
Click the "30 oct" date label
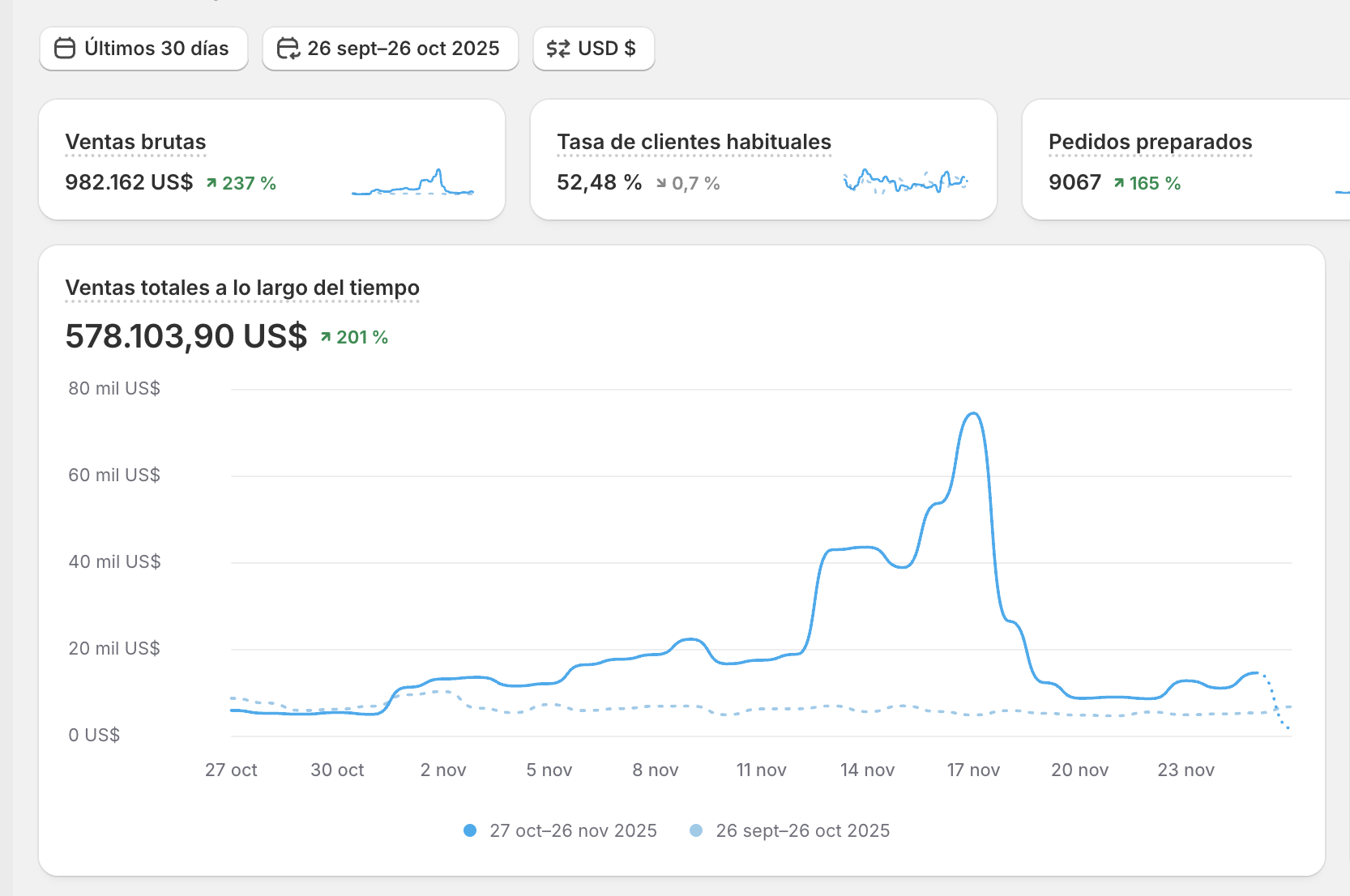pos(337,770)
